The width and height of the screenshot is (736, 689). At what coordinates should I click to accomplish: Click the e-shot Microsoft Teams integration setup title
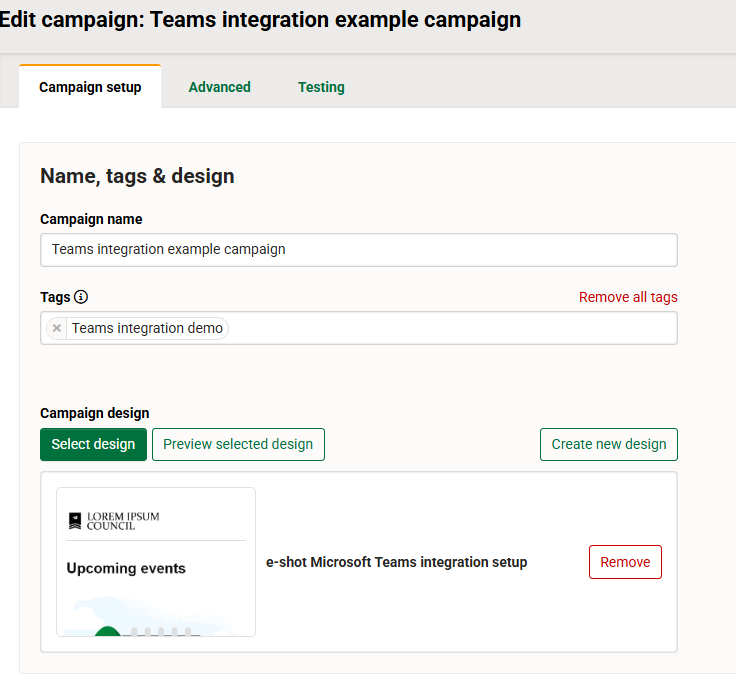397,562
